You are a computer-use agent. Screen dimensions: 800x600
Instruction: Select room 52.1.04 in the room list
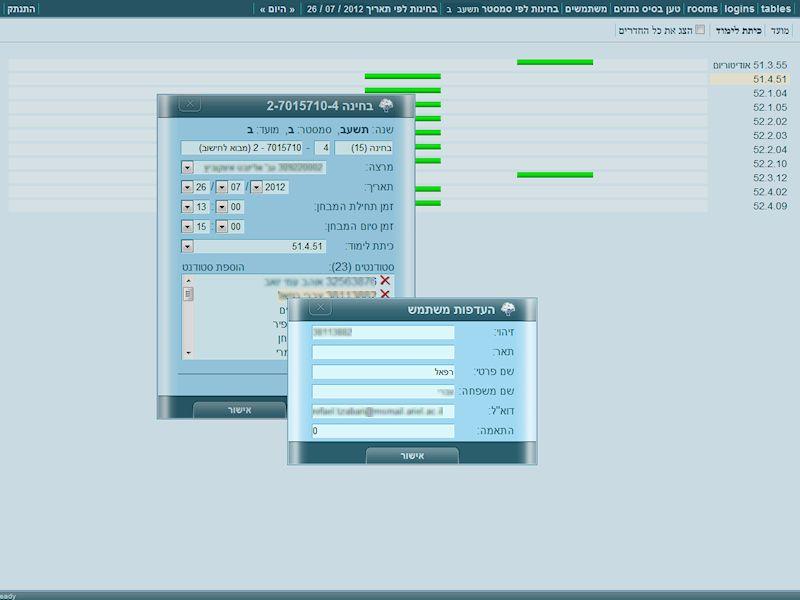point(769,93)
